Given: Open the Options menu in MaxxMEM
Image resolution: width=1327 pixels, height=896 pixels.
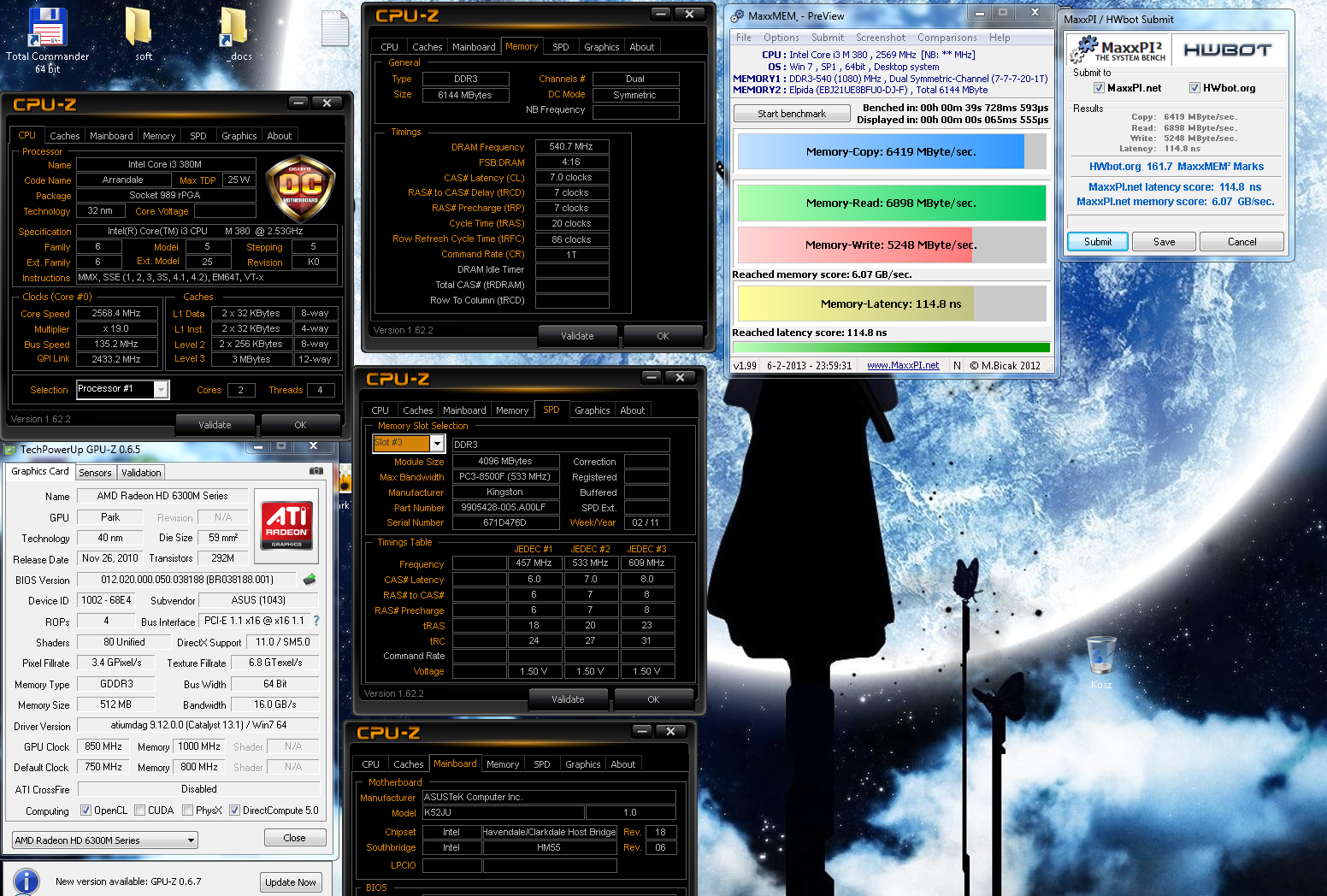Looking at the screenshot, I should (781, 38).
